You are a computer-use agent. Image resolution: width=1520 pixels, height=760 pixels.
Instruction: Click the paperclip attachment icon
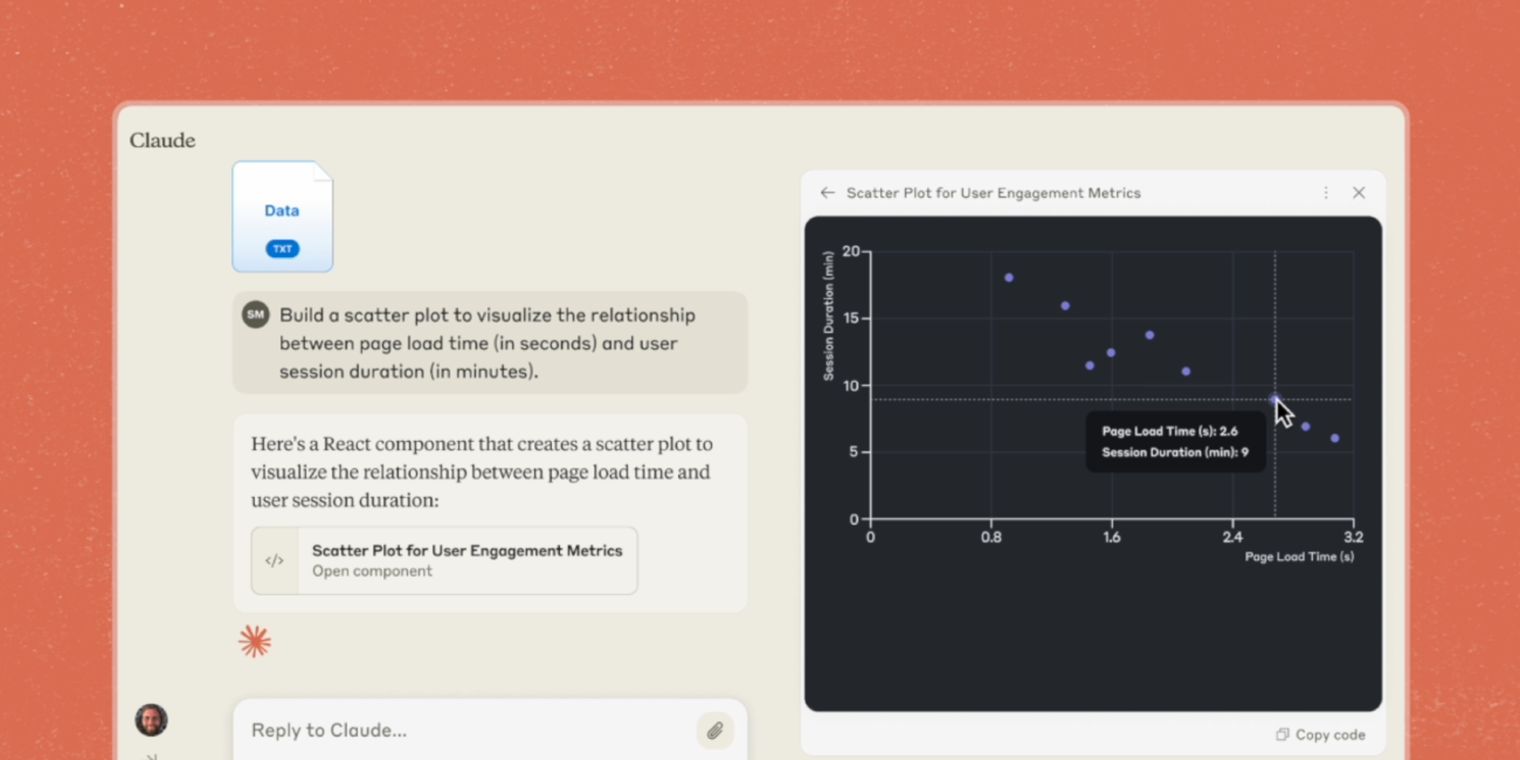[x=715, y=731]
